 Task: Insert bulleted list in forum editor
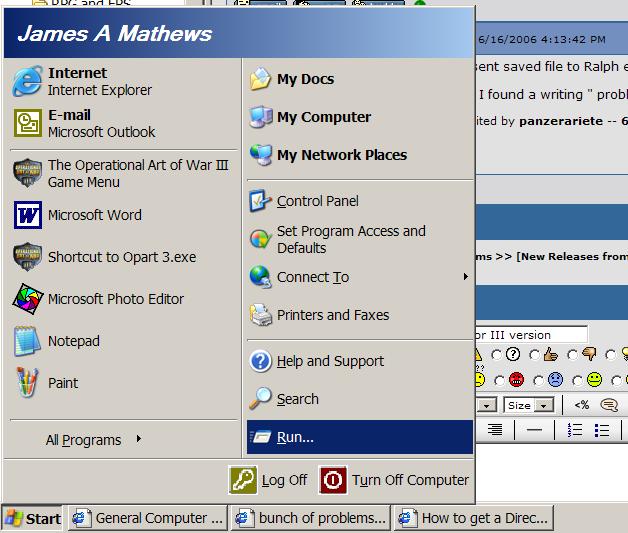tap(602, 430)
